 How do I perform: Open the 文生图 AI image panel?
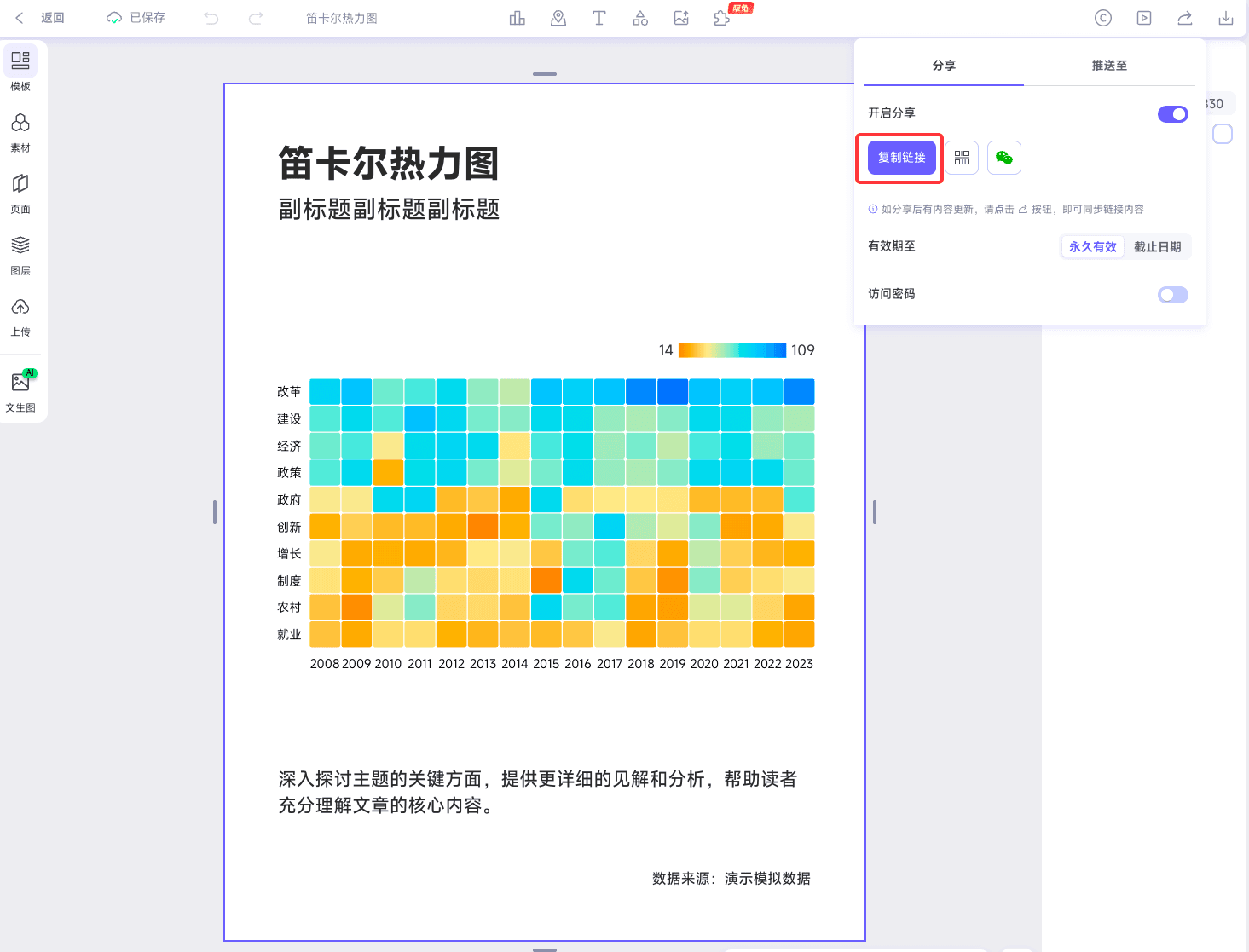pos(20,391)
